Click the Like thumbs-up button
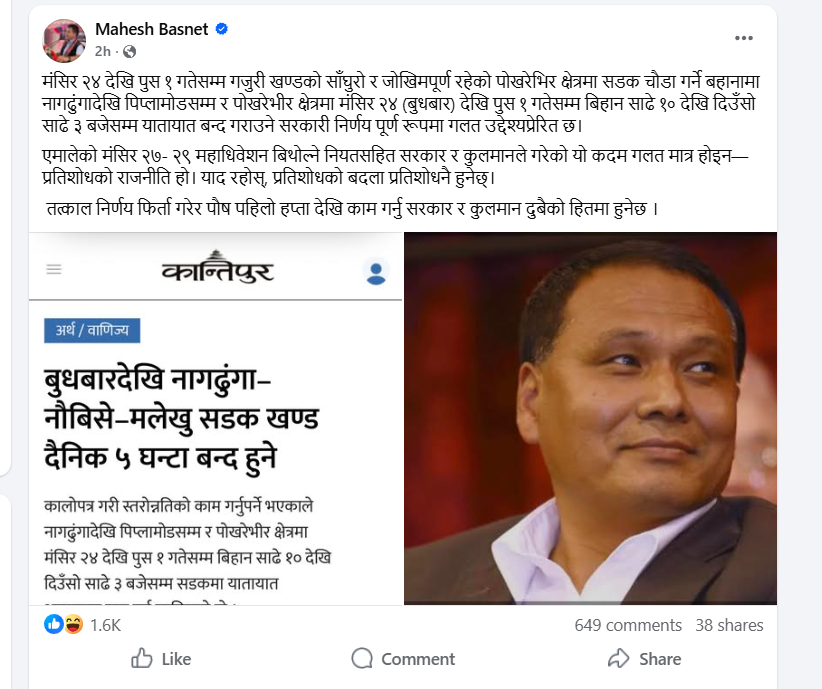This screenshot has width=822, height=689. pos(161,659)
